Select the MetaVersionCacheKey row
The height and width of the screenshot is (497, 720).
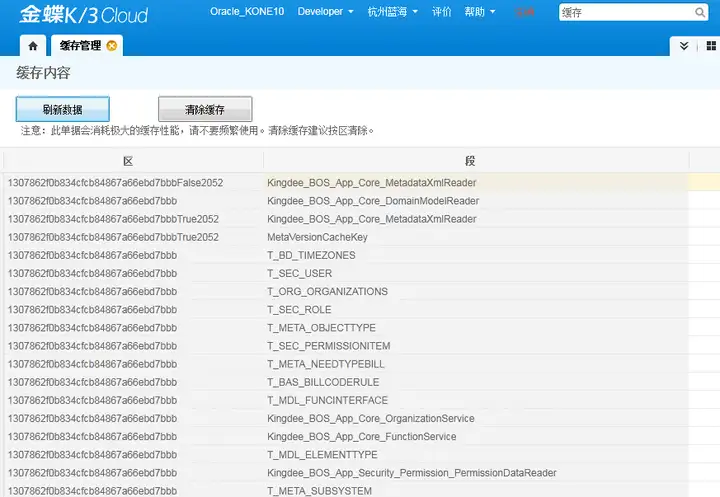(x=346, y=237)
